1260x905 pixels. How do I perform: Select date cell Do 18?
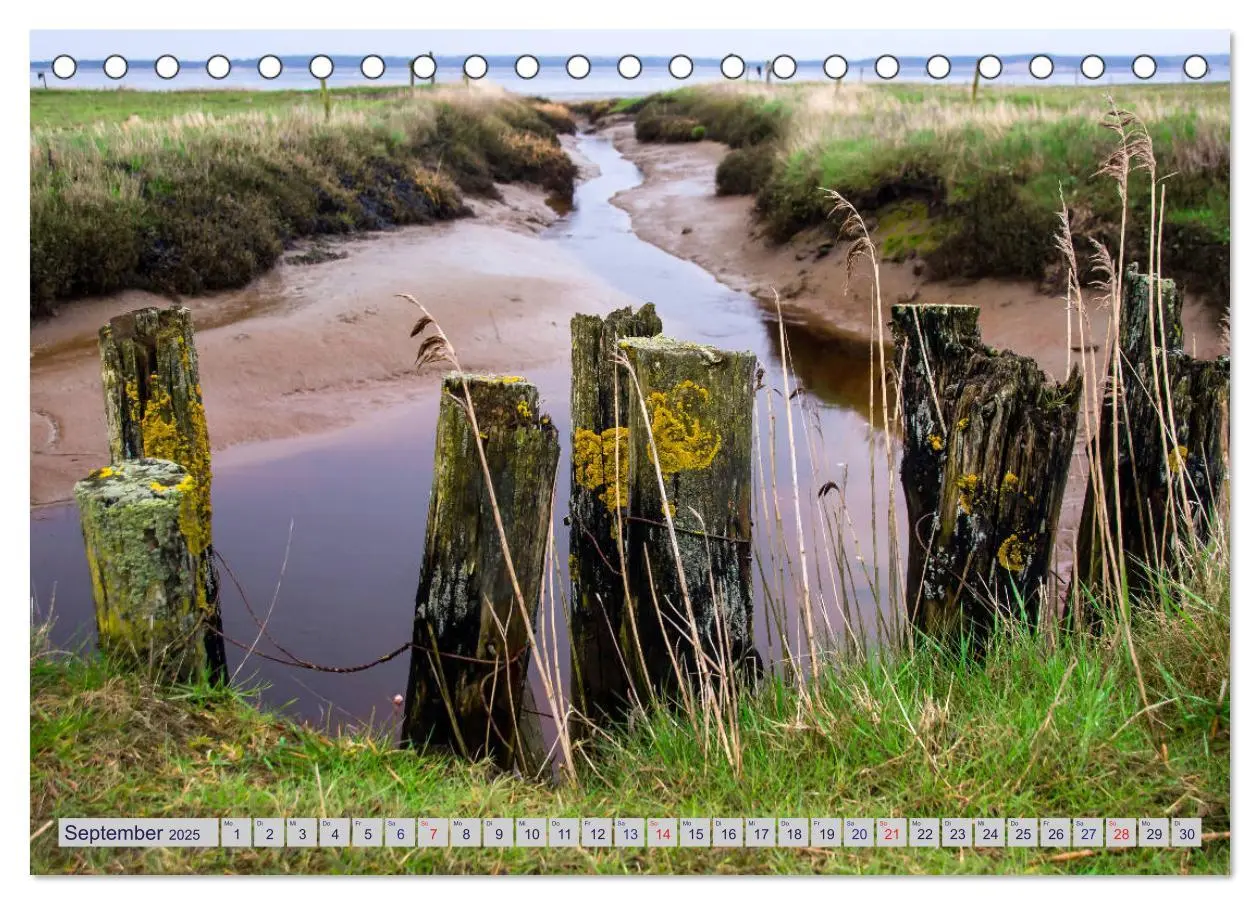pos(793,833)
